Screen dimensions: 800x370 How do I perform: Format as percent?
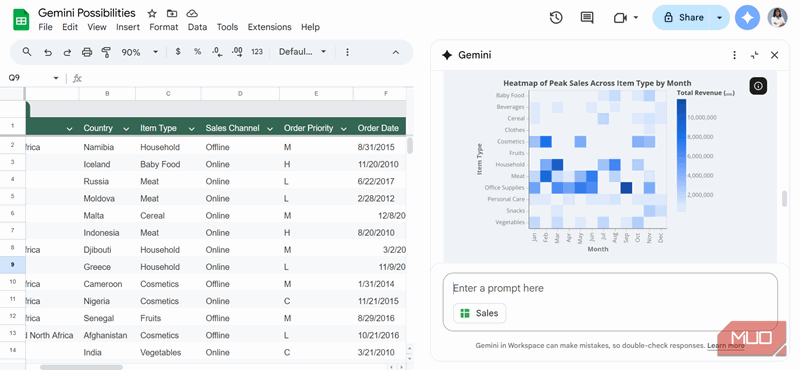(x=197, y=52)
